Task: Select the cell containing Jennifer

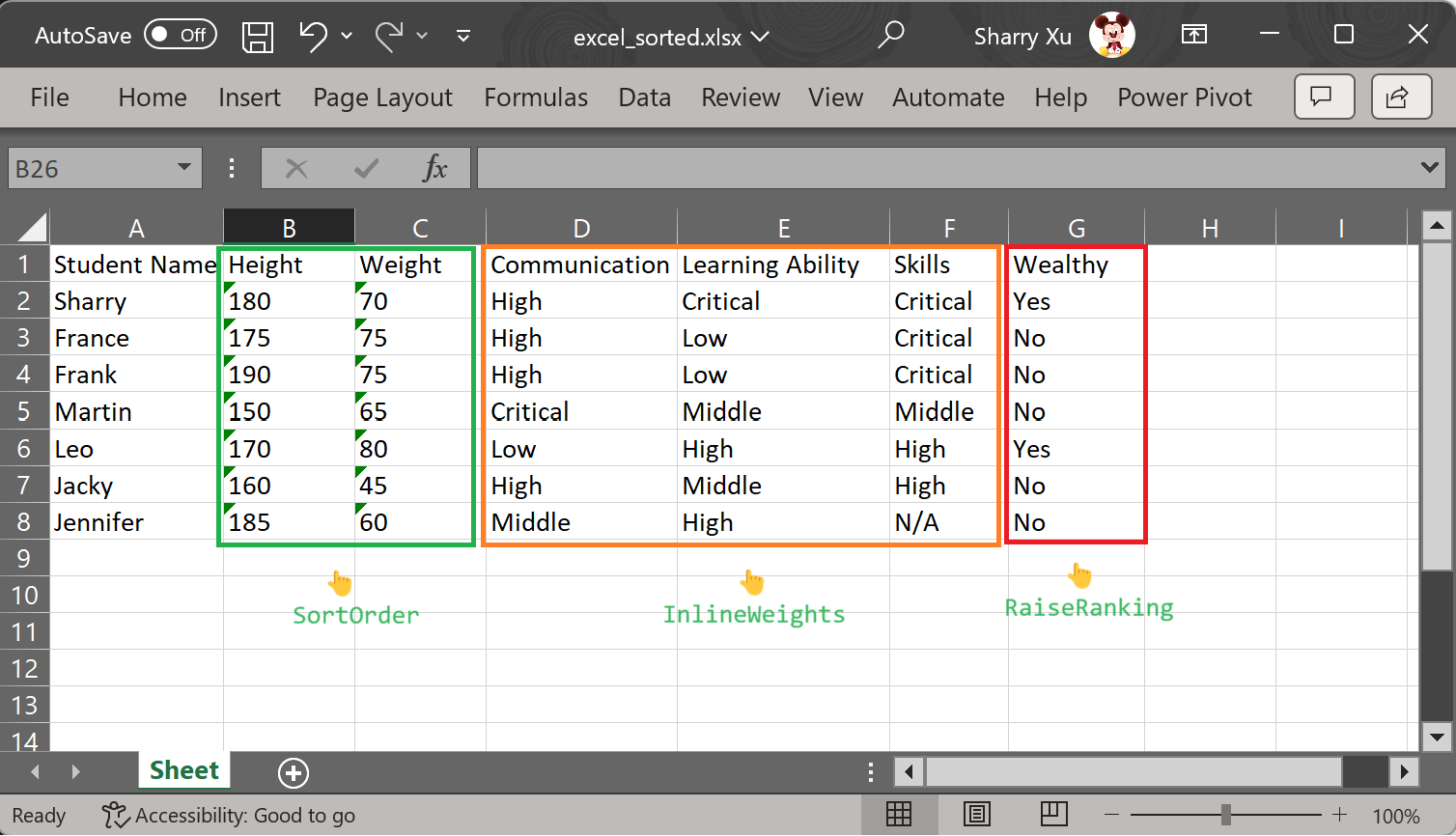Action: pyautogui.click(x=136, y=522)
